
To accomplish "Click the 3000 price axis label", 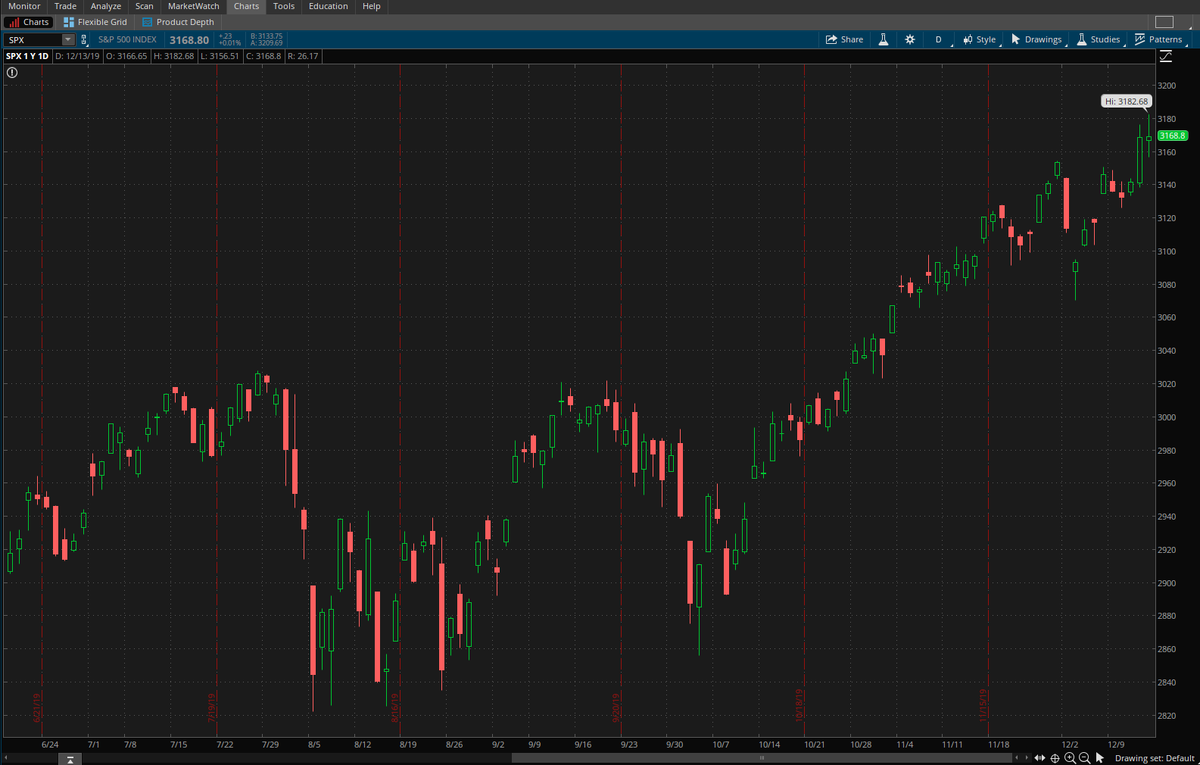I will pos(1169,417).
